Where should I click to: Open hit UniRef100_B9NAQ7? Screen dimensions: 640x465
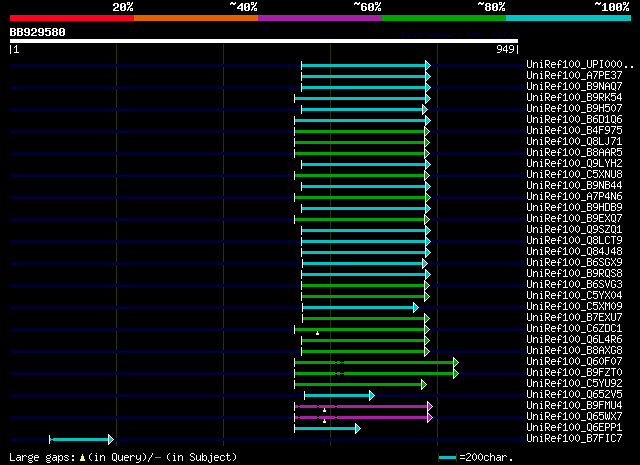pyautogui.click(x=574, y=87)
